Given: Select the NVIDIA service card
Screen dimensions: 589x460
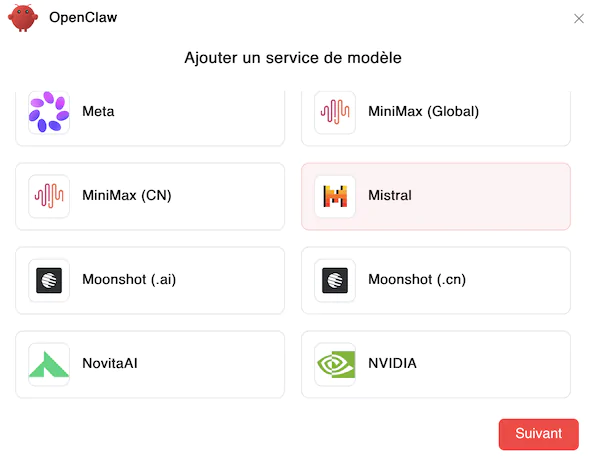Looking at the screenshot, I should click(436, 364).
